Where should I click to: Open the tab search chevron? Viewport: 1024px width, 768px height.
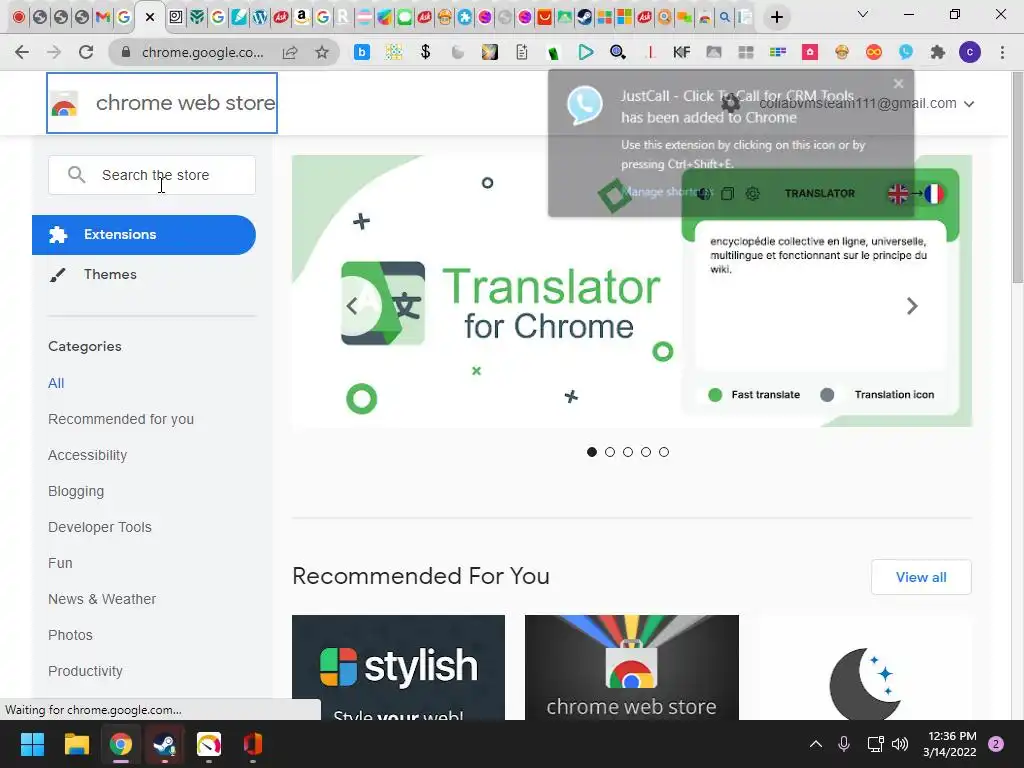point(863,14)
